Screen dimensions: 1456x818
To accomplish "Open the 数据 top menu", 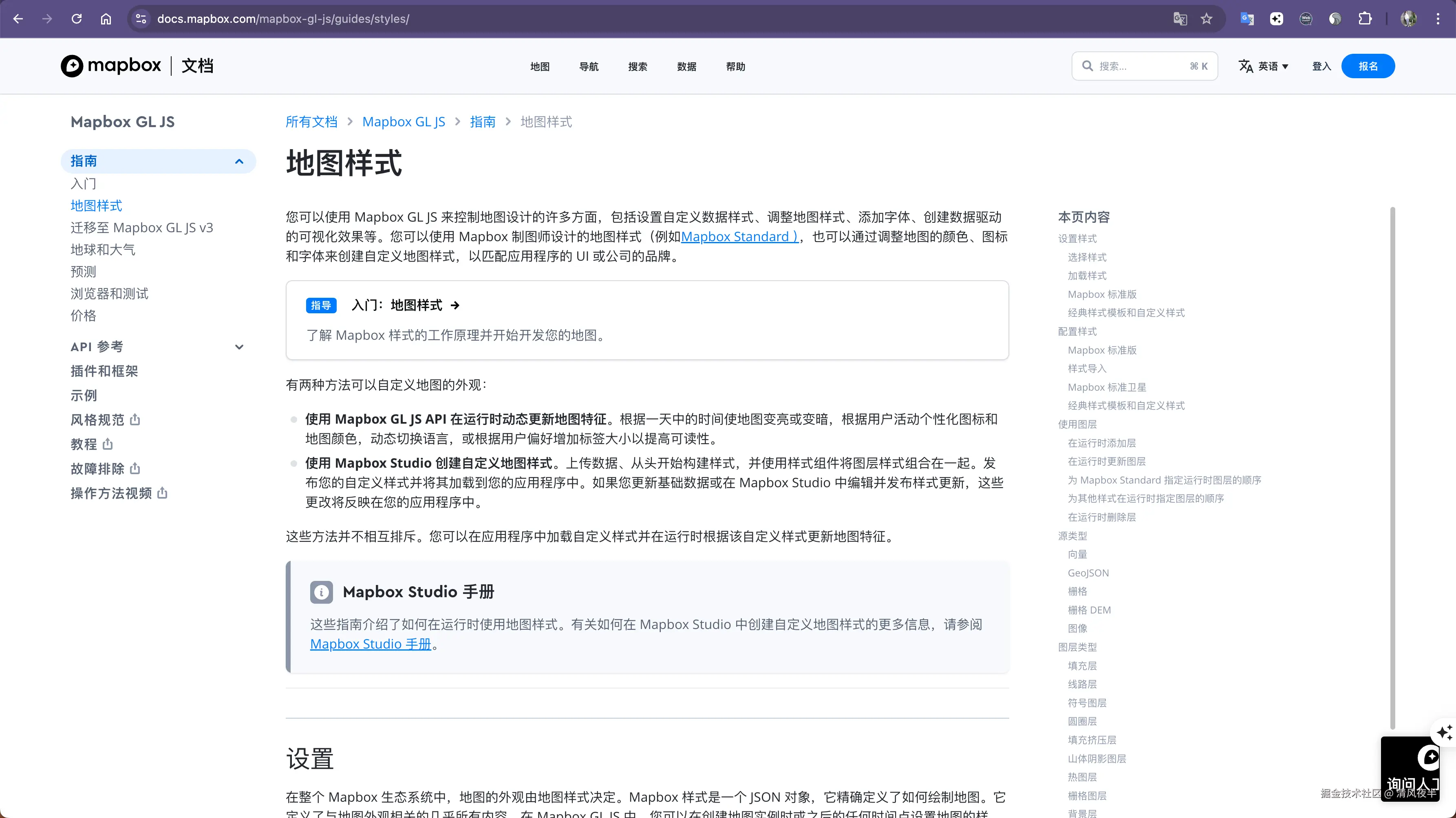I will tap(686, 67).
